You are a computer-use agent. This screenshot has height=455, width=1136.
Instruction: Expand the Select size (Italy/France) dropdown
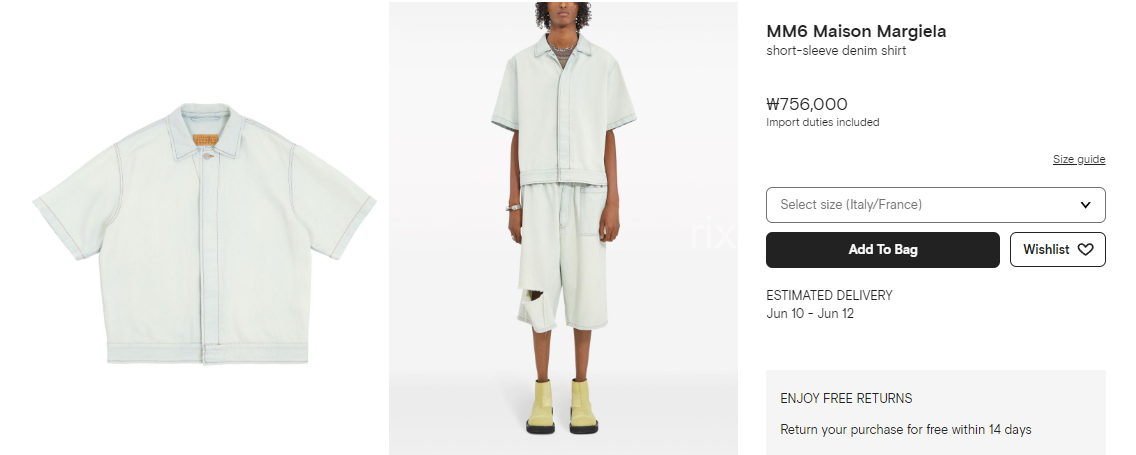pyautogui.click(x=935, y=205)
